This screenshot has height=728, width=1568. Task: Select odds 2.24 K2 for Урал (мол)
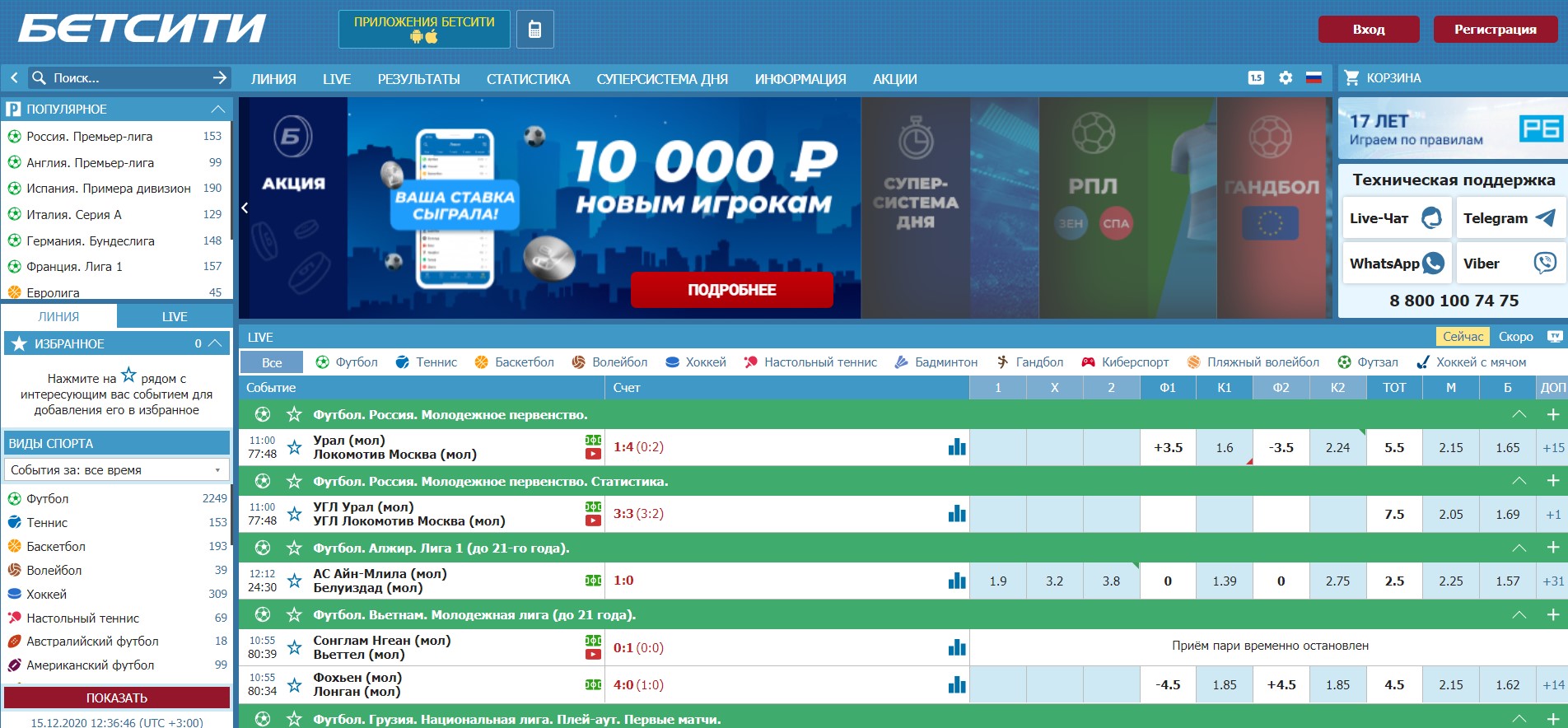(x=1337, y=447)
